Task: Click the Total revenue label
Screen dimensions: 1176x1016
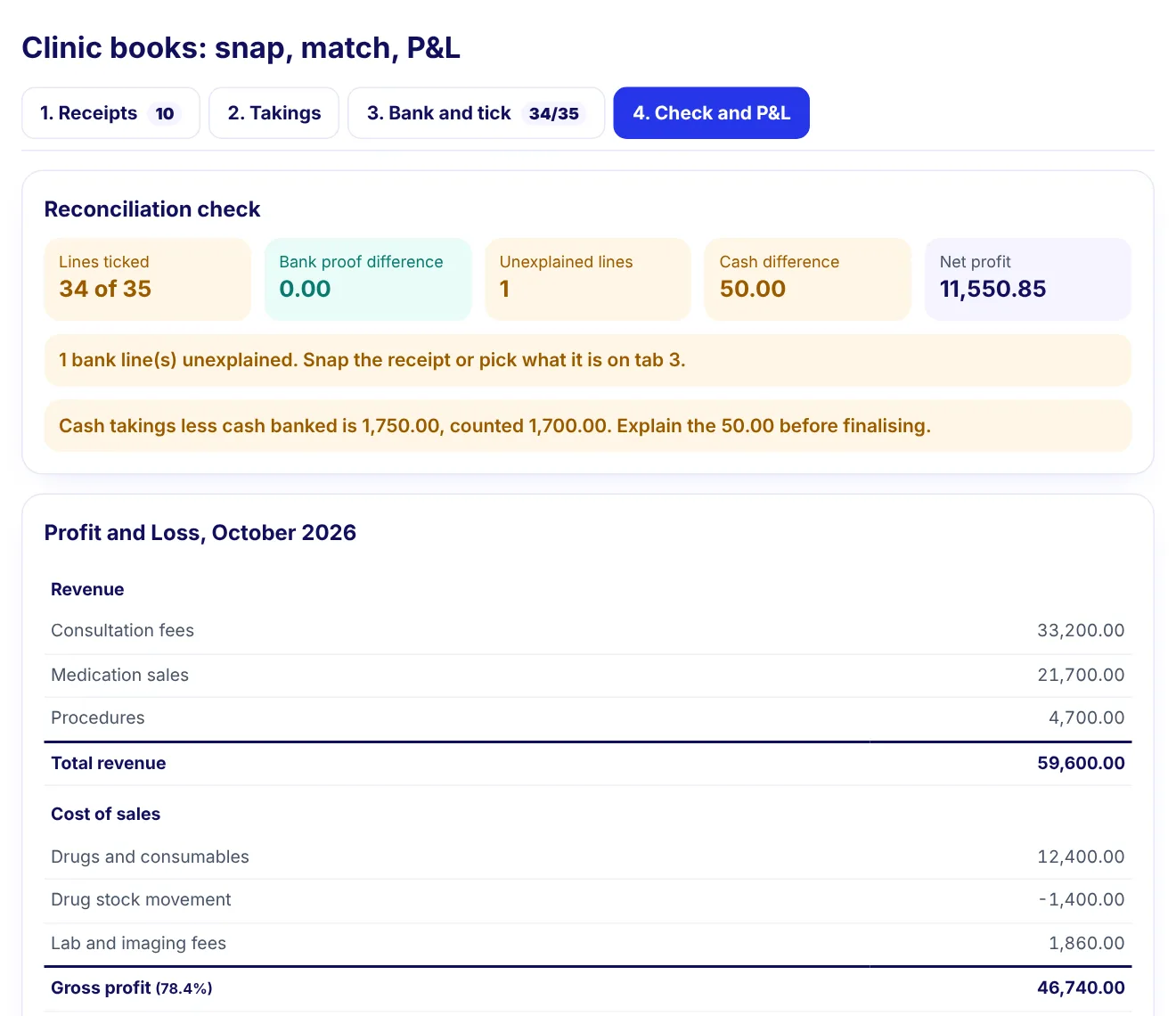Action: (109, 764)
